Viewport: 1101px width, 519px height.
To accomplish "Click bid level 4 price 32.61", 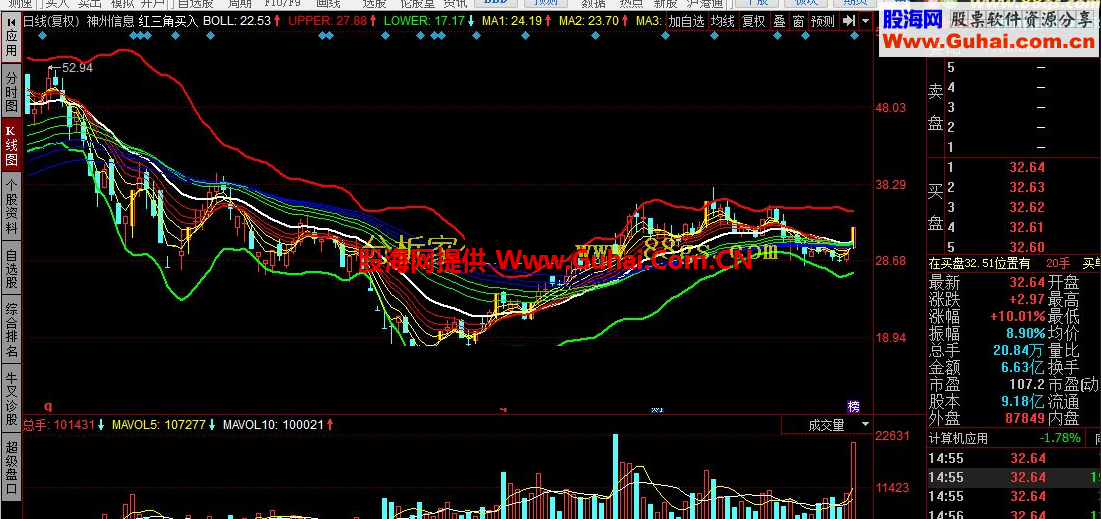I will click(x=1027, y=227).
